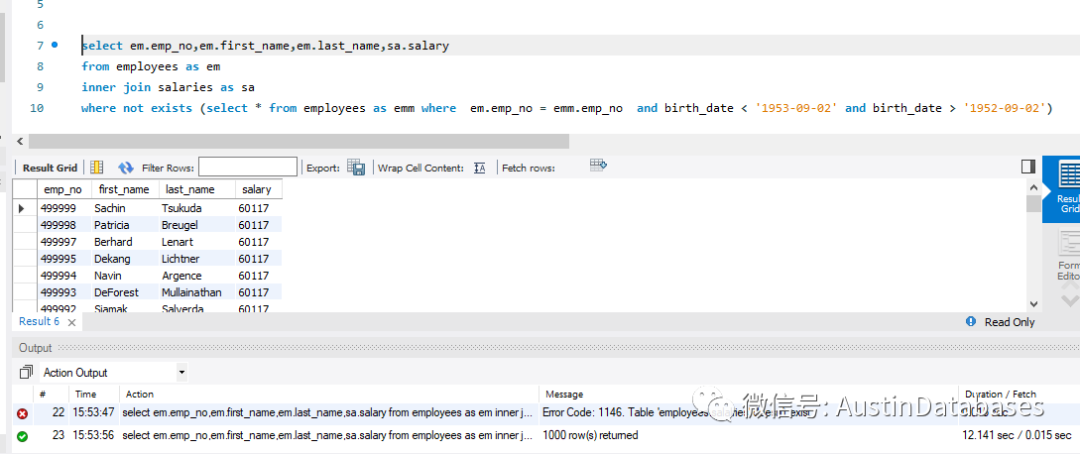The image size is (1080, 454).
Task: Refresh the result grid data
Action: coord(126,168)
